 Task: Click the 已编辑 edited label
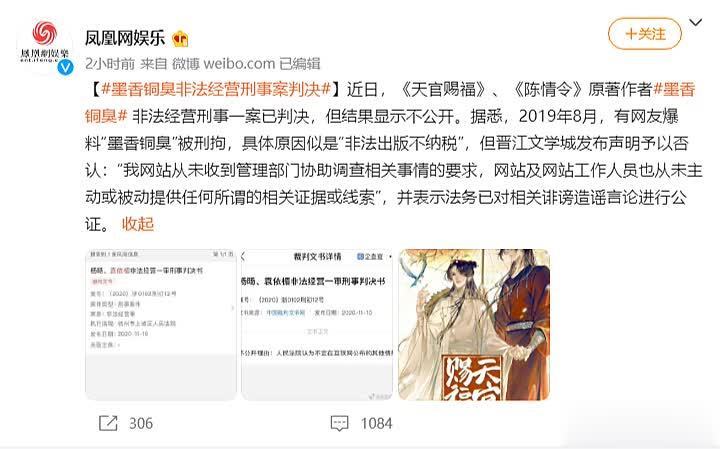click(x=300, y=63)
